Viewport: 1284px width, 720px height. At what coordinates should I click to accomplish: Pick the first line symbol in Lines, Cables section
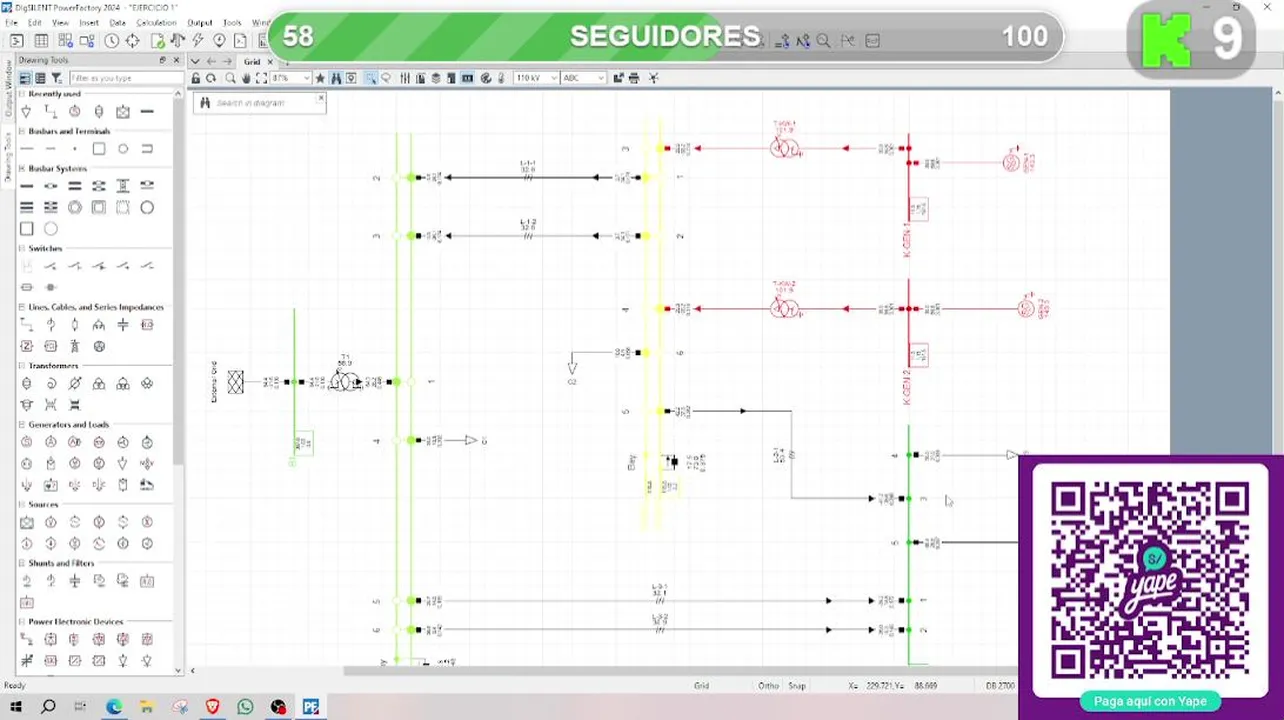[x=27, y=325]
